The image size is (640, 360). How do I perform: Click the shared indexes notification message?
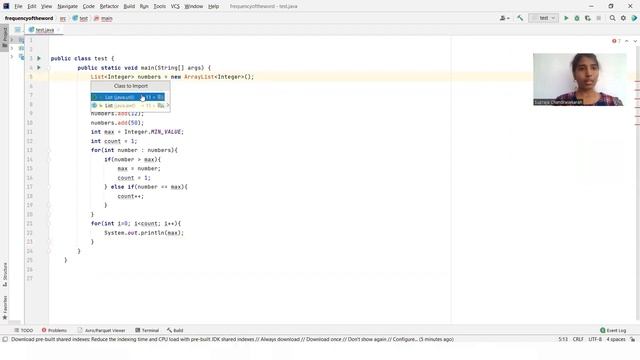tap(232, 339)
